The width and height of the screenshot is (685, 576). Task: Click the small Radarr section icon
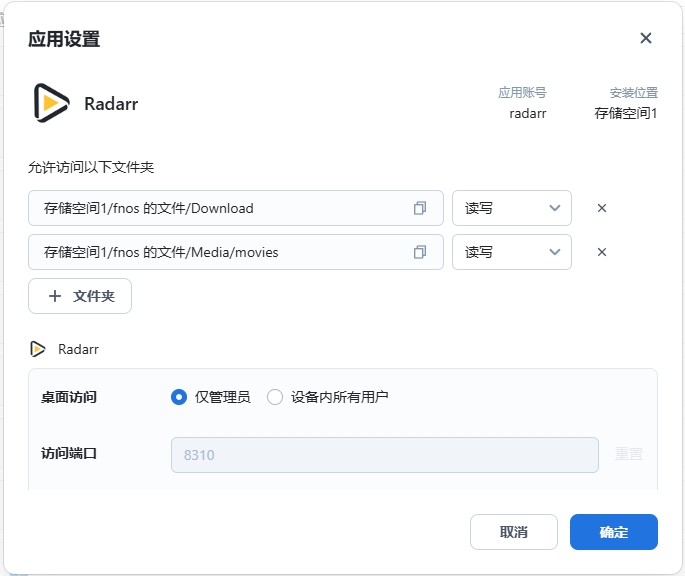click(x=38, y=349)
